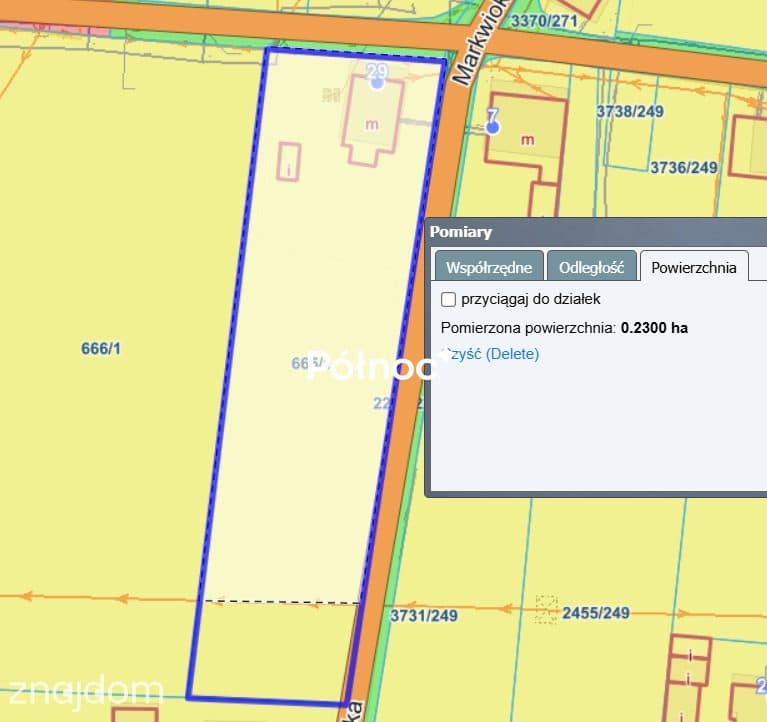Click the Czyść (Delete) link
This screenshot has width=767, height=722.
[x=491, y=354]
